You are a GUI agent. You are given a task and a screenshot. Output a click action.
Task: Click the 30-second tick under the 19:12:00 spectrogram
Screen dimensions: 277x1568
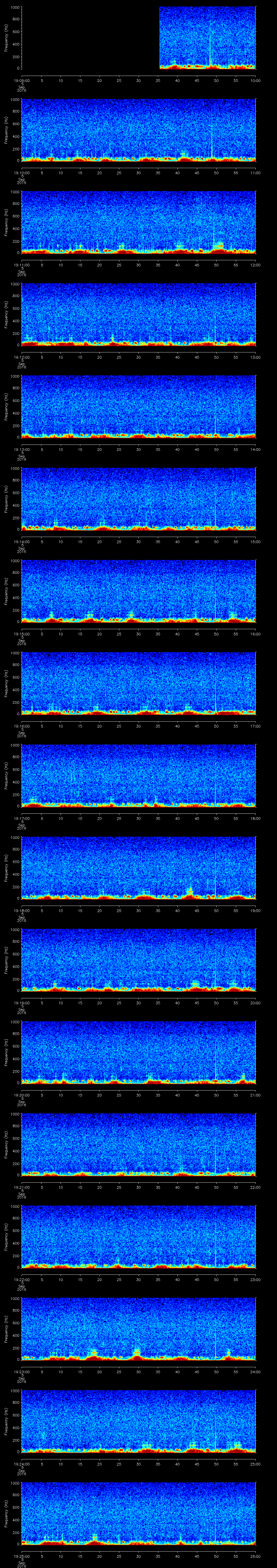139,357
